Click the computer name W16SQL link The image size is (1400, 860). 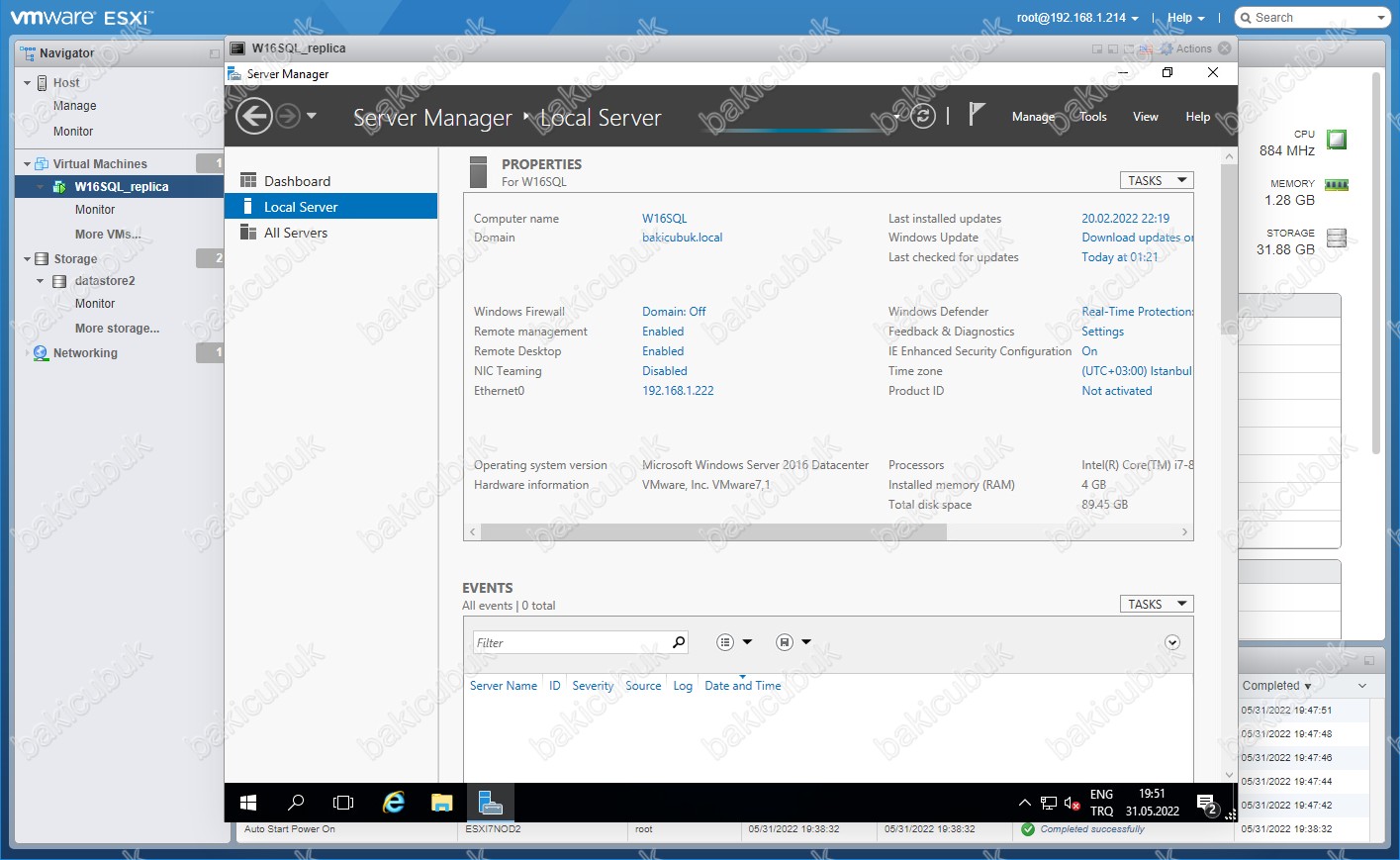pyautogui.click(x=664, y=219)
